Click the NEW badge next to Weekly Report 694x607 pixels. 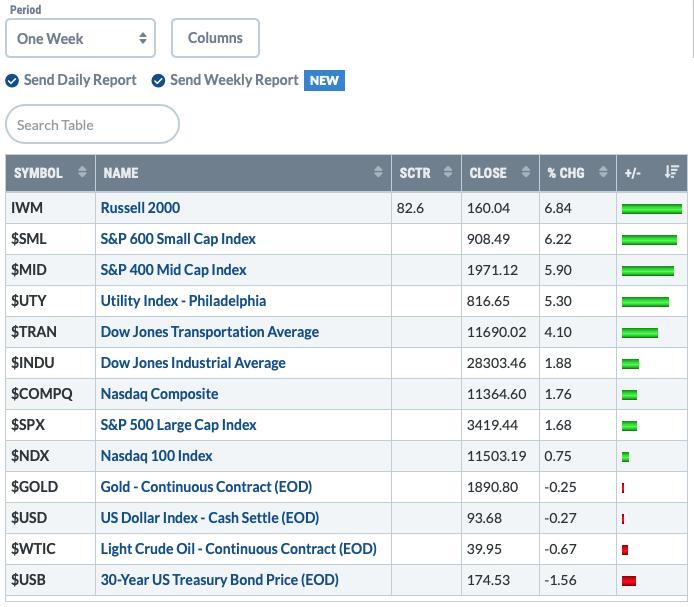point(324,81)
